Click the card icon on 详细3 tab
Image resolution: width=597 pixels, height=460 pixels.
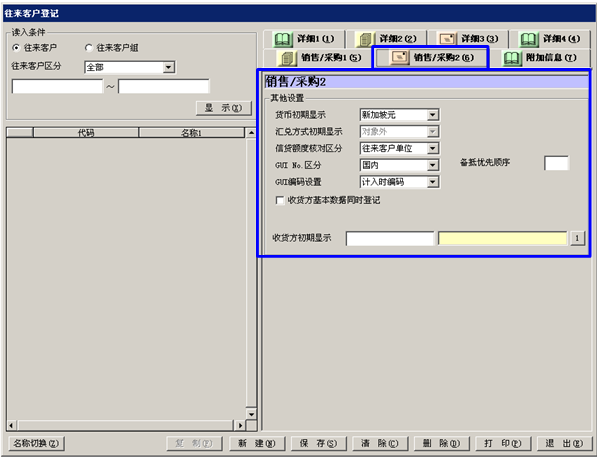click(x=447, y=39)
